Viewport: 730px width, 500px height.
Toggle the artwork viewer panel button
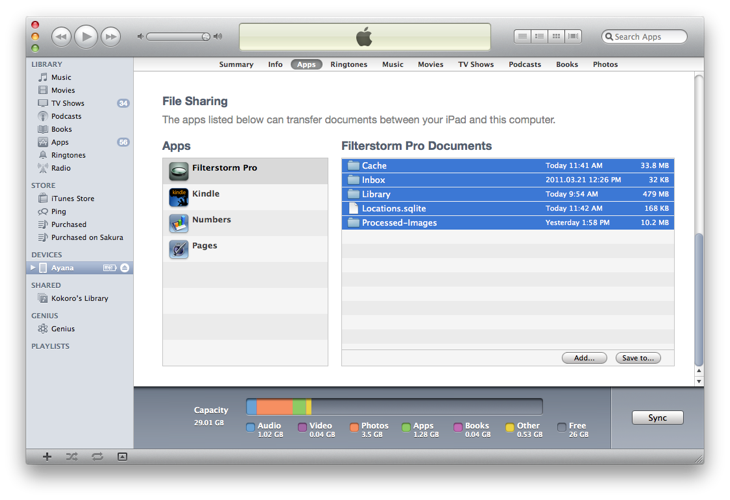pos(122,456)
